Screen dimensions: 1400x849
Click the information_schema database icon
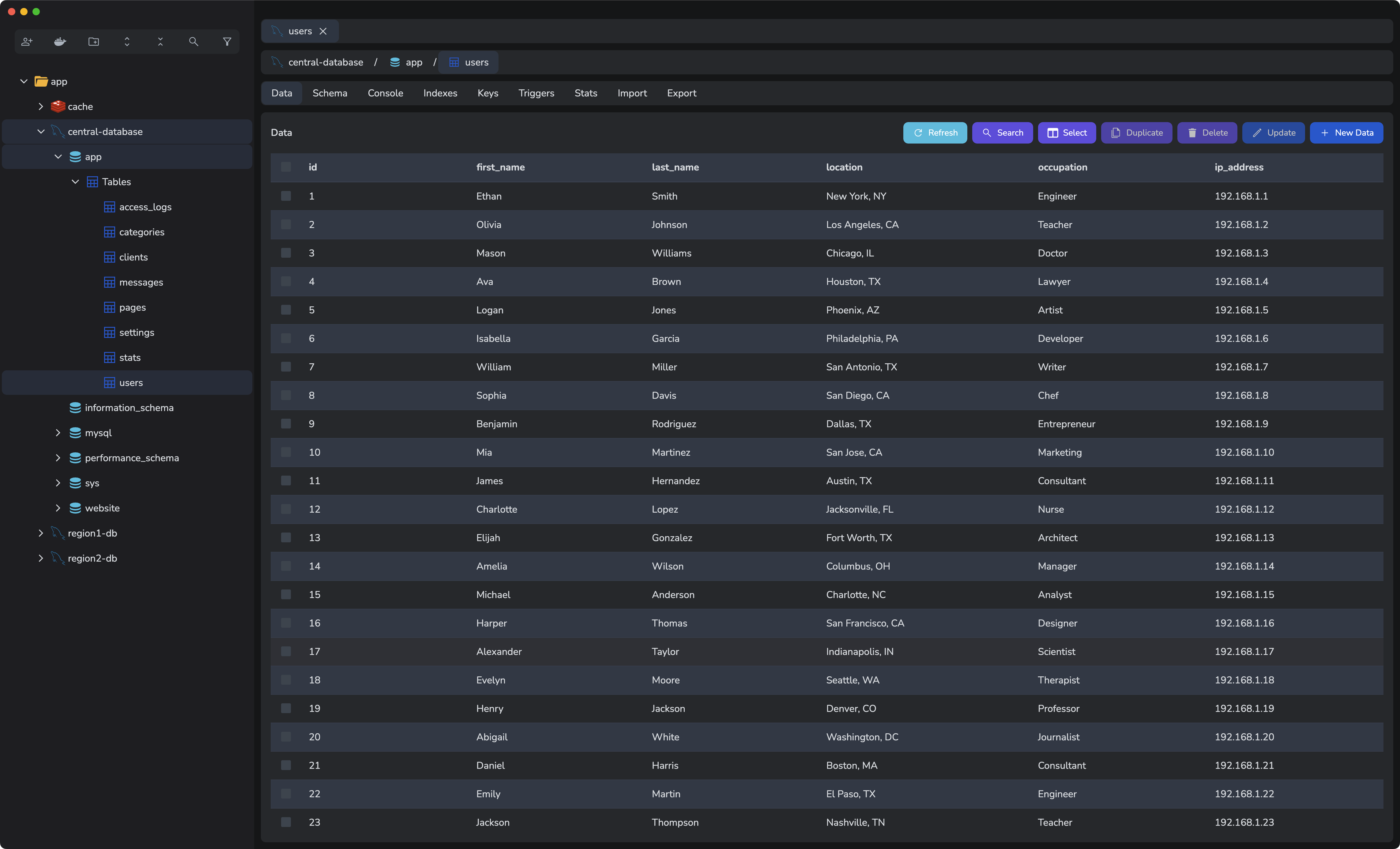(x=75, y=408)
